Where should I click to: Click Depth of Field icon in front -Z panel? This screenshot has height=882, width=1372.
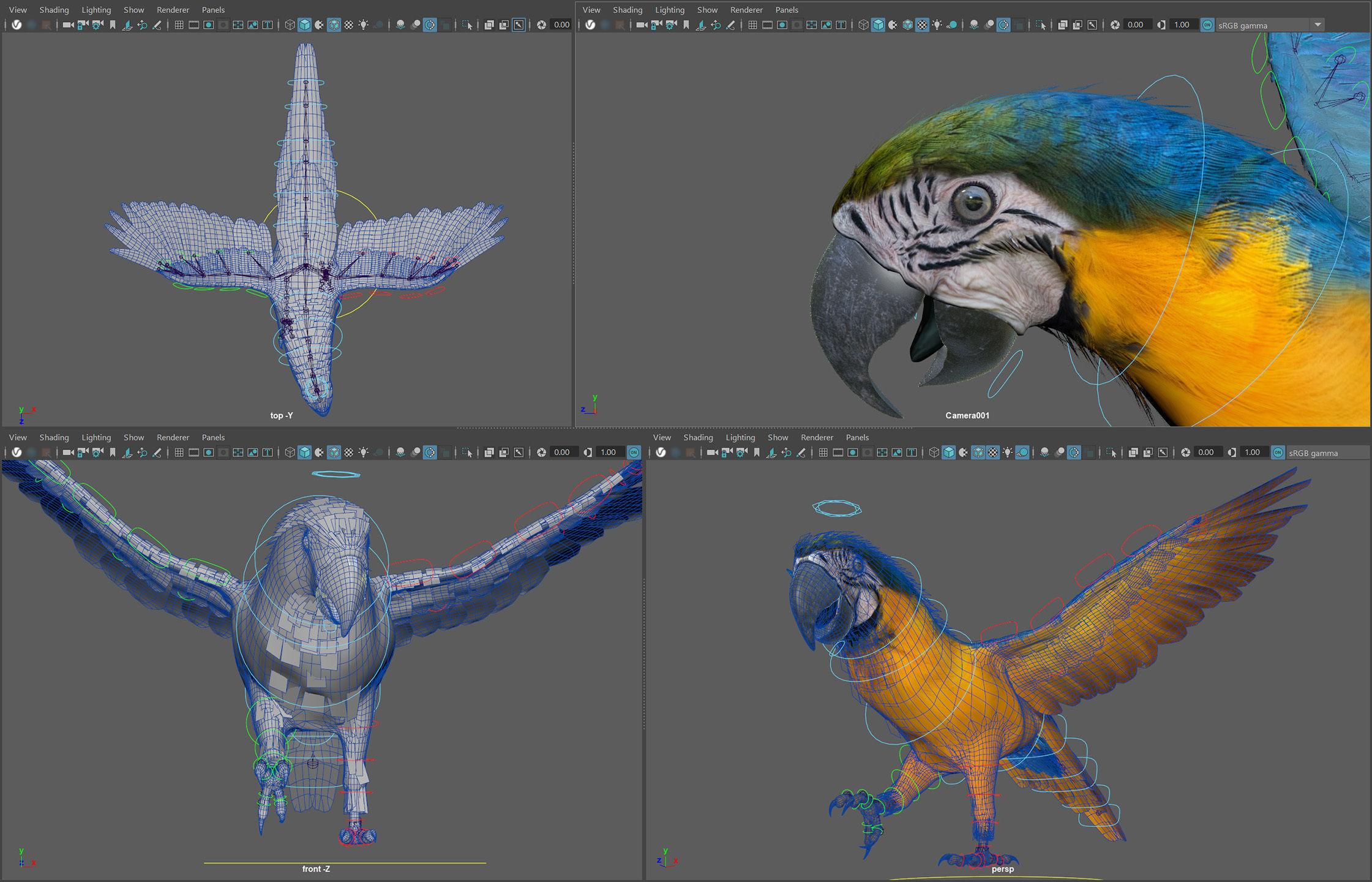pyautogui.click(x=445, y=453)
